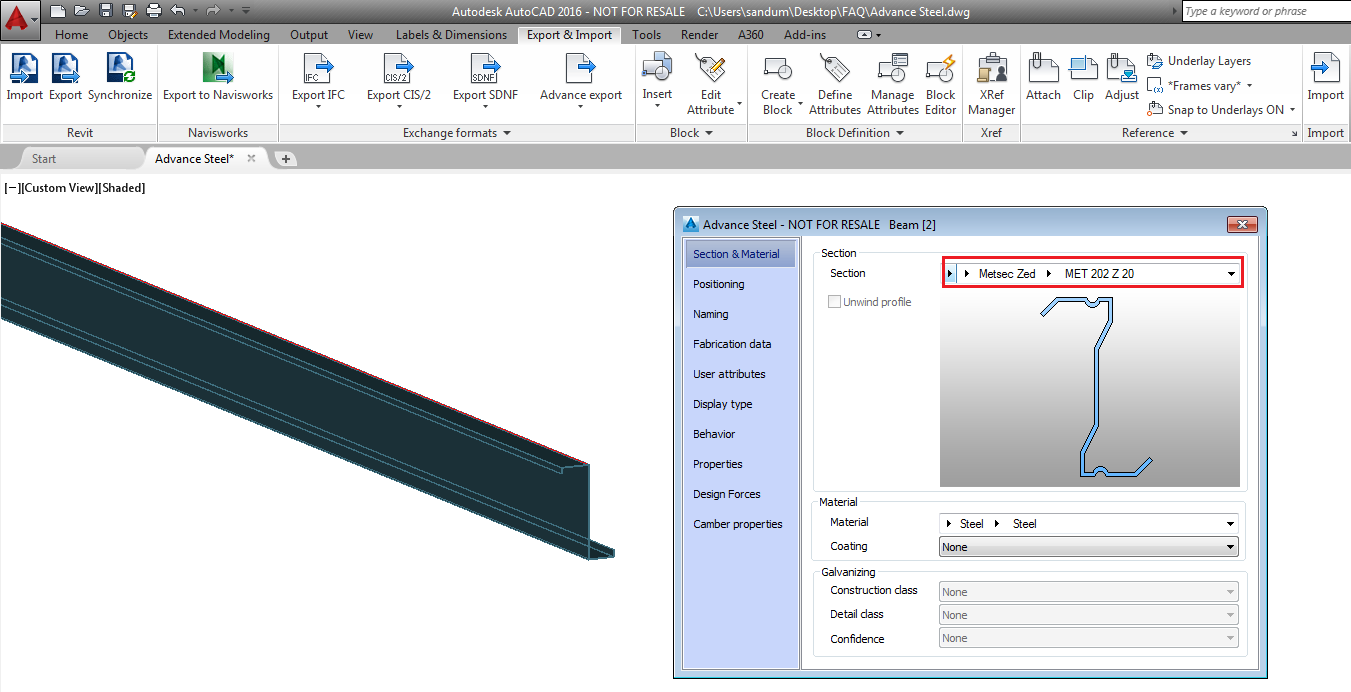The image size is (1351, 692).
Task: Click the Revit Synchronize icon
Action: 120,69
